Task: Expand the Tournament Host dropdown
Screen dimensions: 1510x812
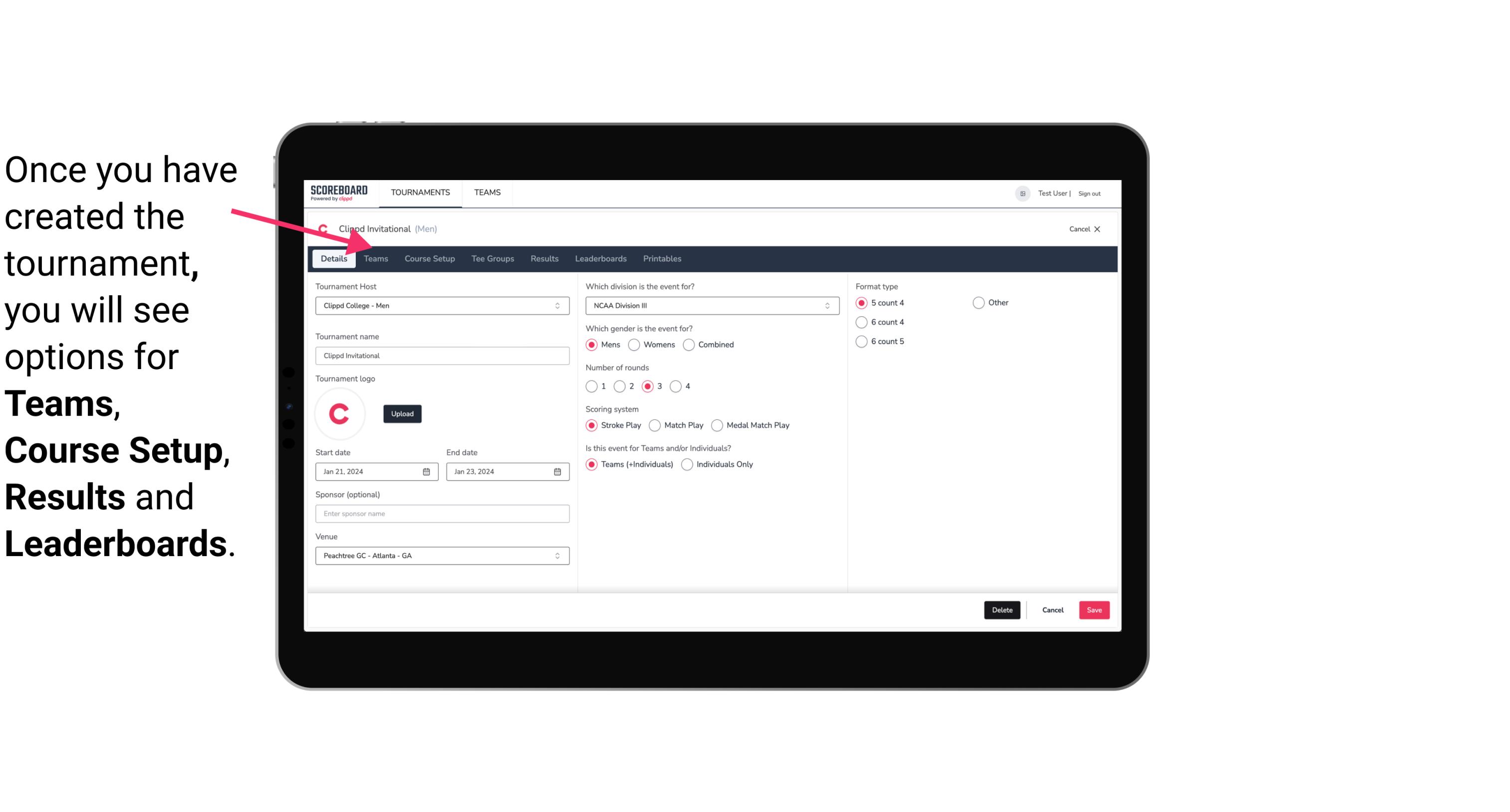Action: (558, 305)
